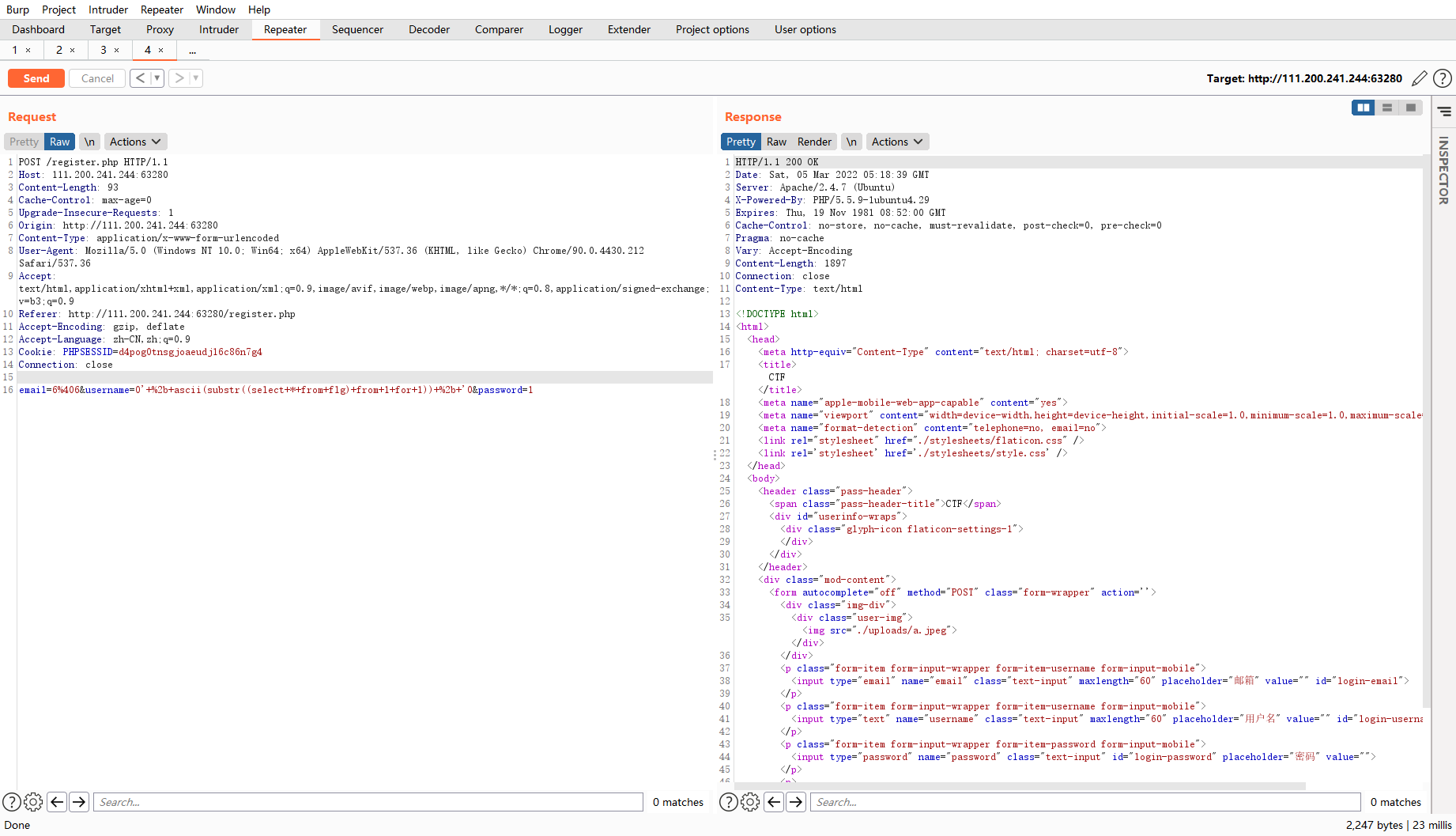Switch to Sequencer tab
The image size is (1456, 836).
[x=357, y=29]
